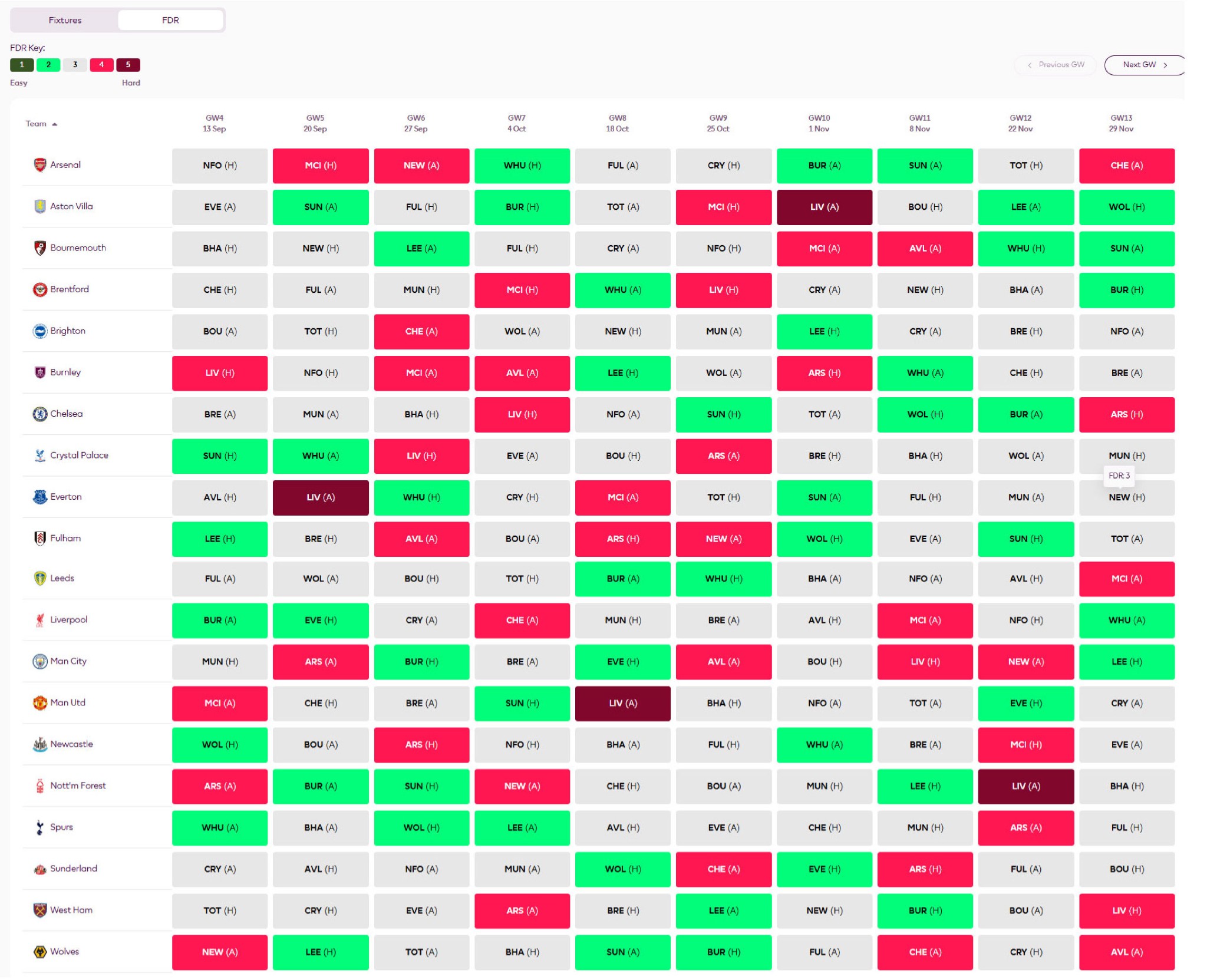Click the Bournemouth club crest
The image size is (1207, 980).
tap(39, 248)
